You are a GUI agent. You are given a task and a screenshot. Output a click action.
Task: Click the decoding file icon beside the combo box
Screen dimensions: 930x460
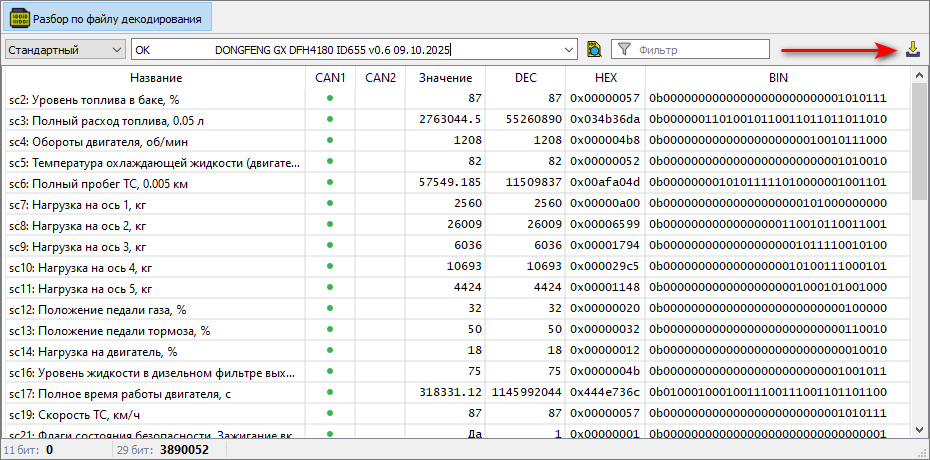[x=594, y=49]
